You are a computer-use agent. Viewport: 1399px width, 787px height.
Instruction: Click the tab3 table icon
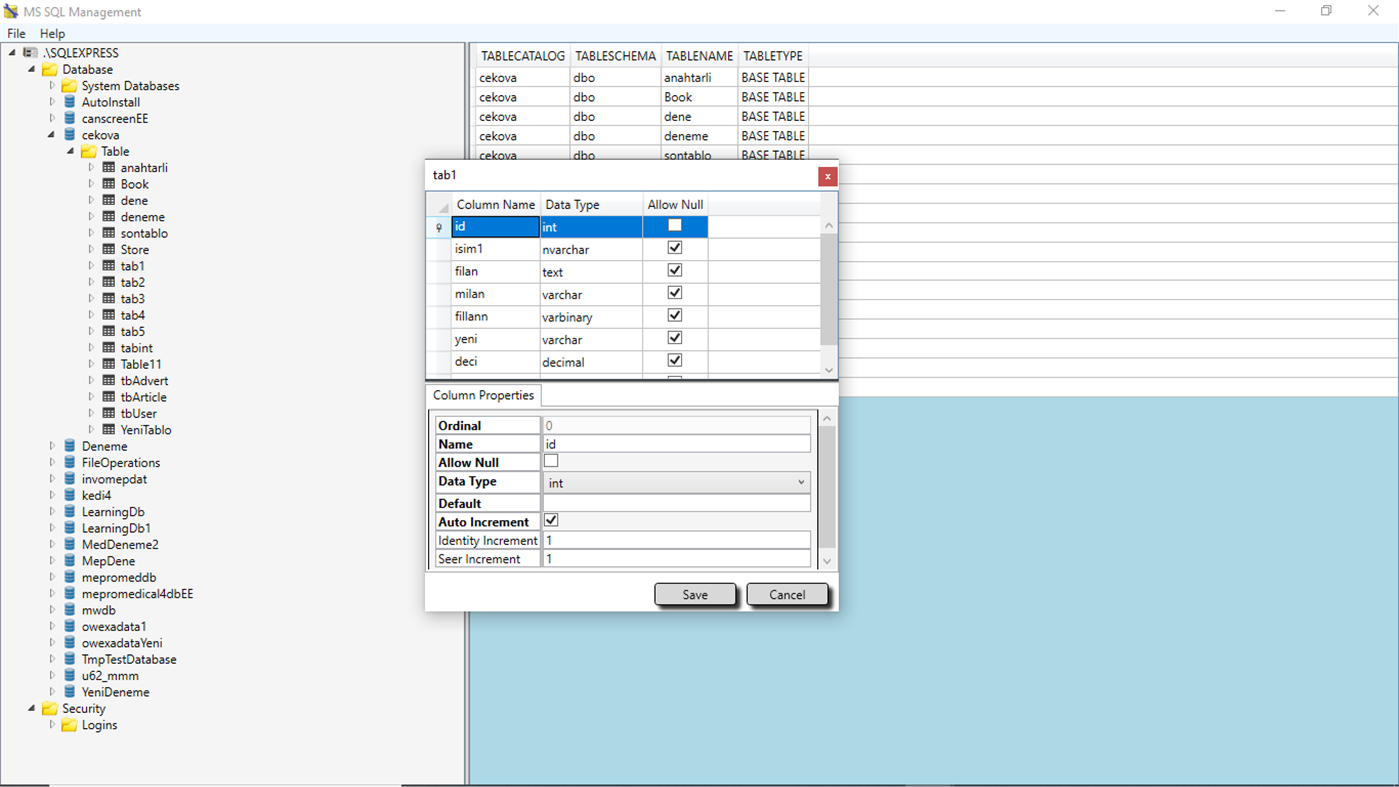(x=109, y=298)
